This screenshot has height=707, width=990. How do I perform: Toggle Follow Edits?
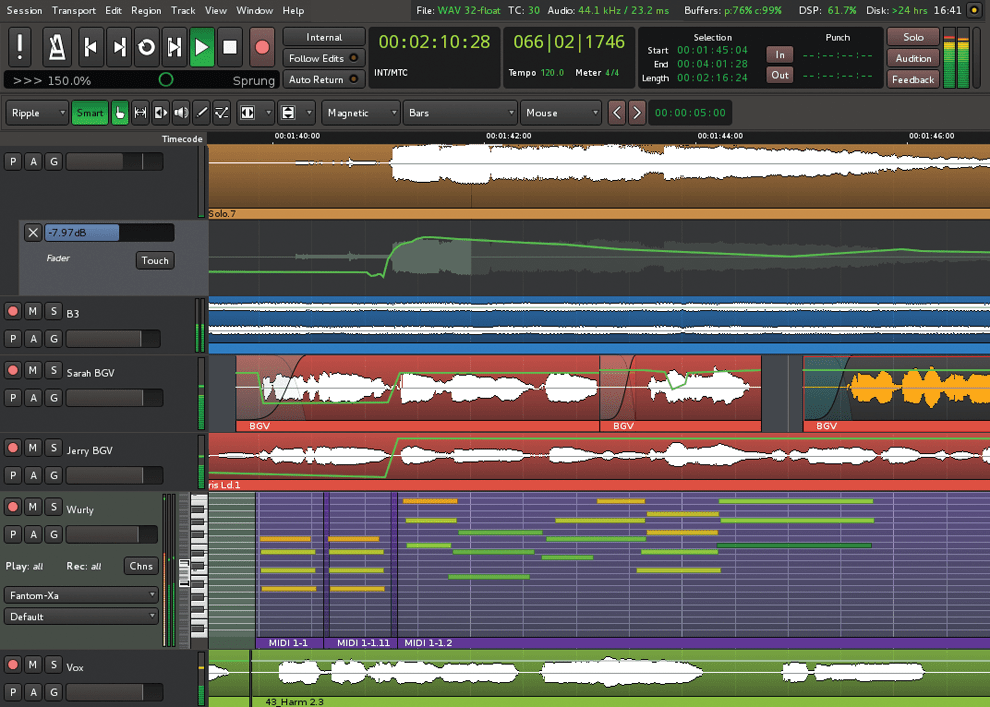(323, 58)
